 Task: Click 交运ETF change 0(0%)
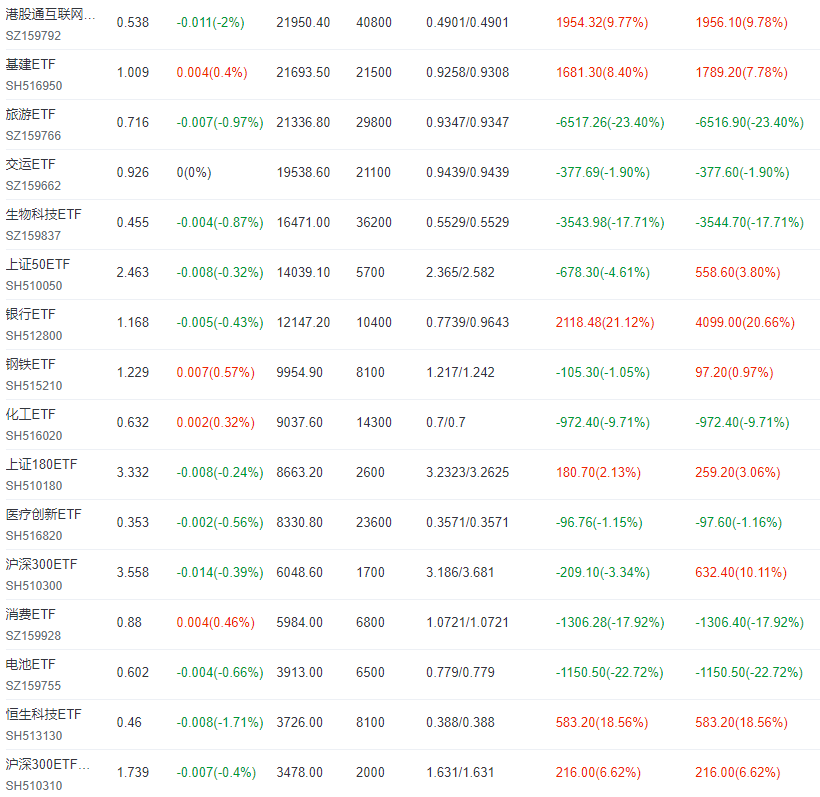point(194,173)
